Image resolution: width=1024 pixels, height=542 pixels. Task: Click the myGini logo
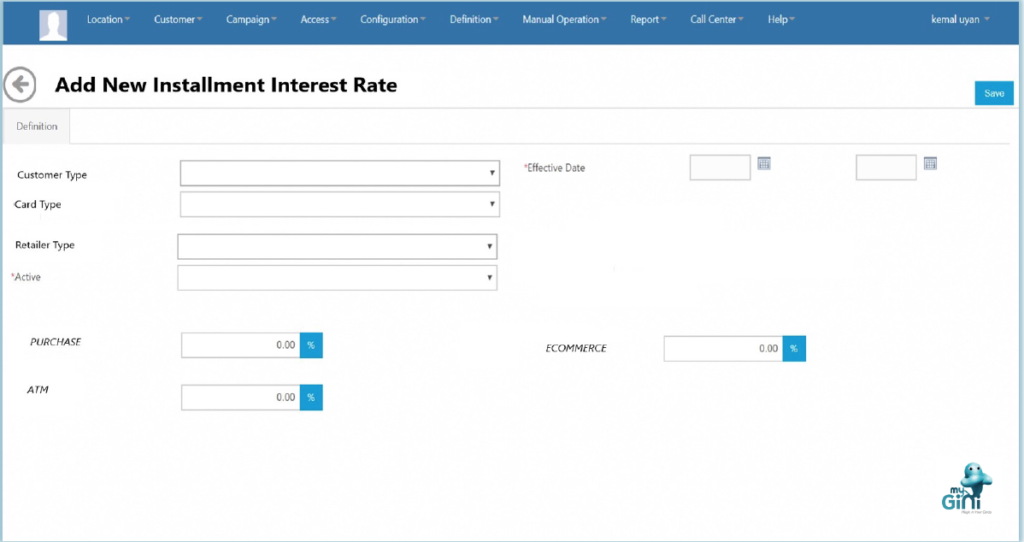[x=967, y=488]
